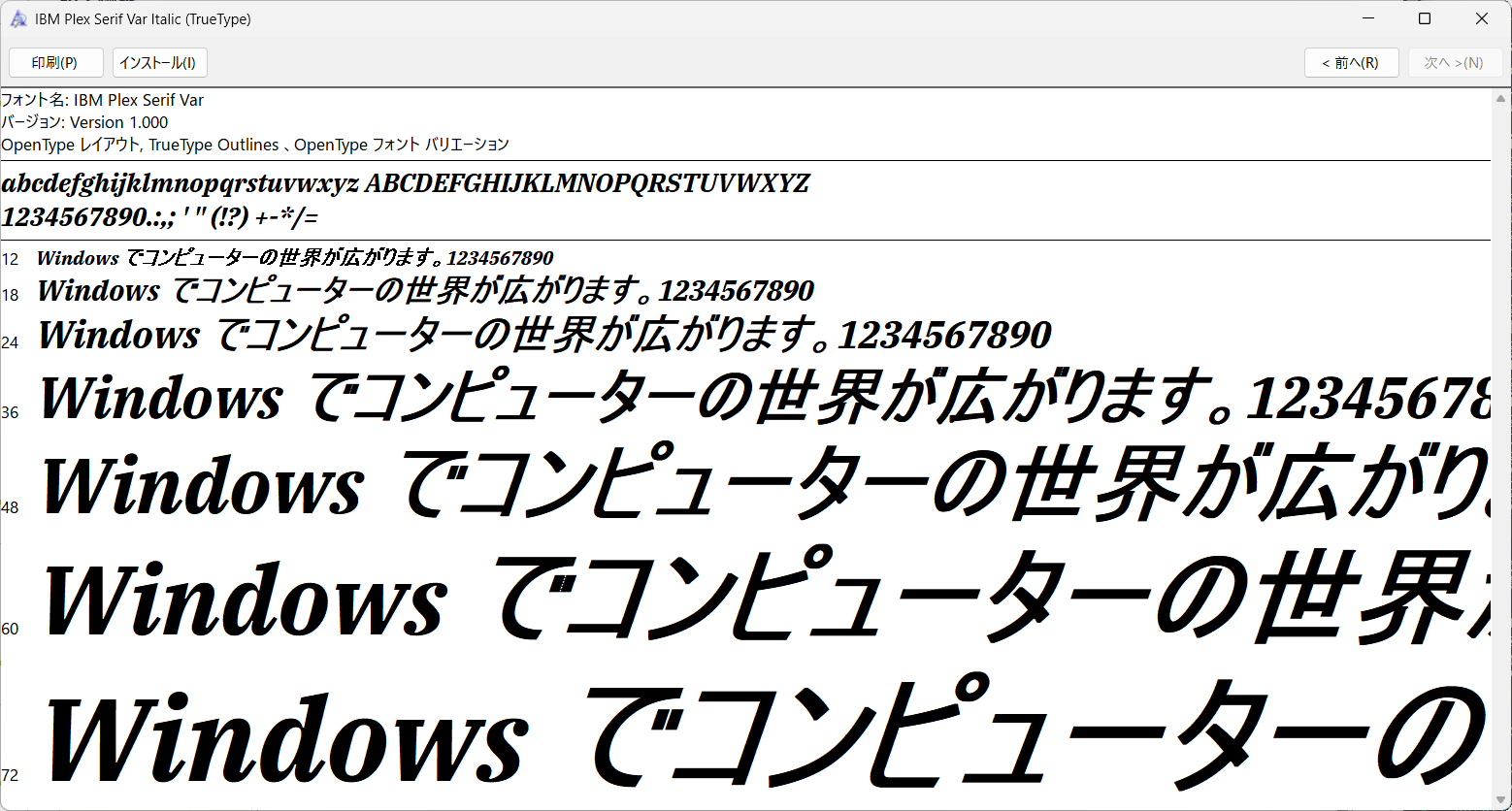Image resolution: width=1512 pixels, height=811 pixels.
Task: Click the vertical scrollbar up arrow
Action: click(1501, 99)
